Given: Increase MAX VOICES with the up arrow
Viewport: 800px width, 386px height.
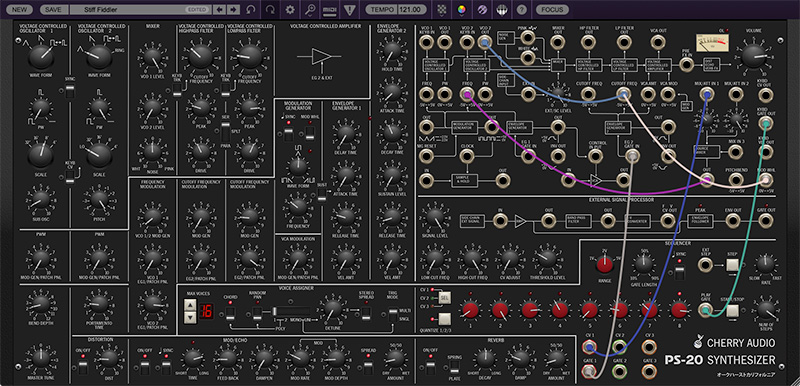Looking at the screenshot, I should click(x=191, y=306).
